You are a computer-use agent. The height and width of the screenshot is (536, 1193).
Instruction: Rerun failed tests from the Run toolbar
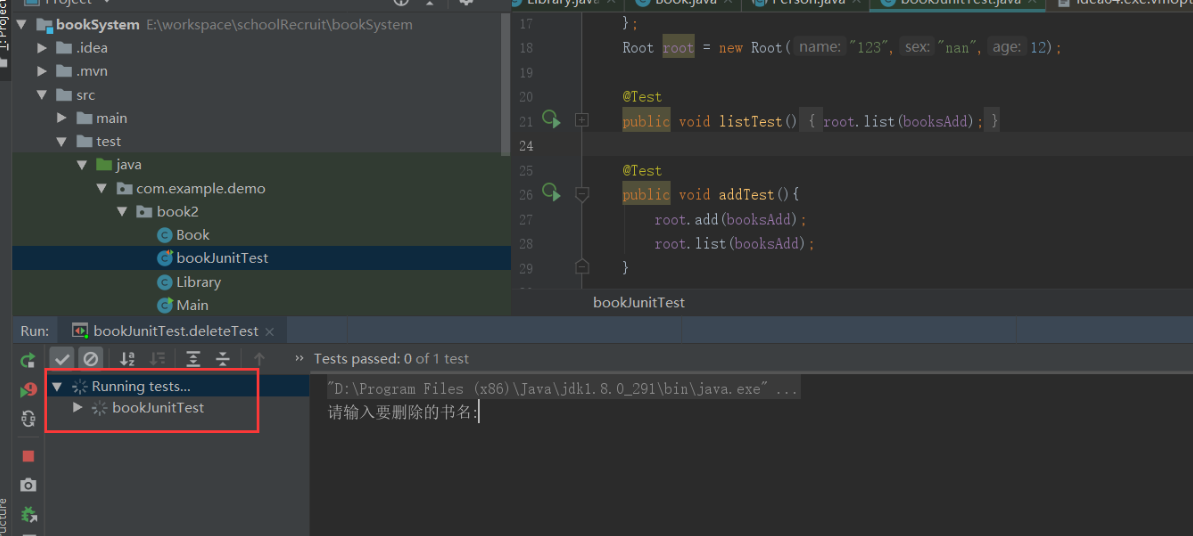pyautogui.click(x=28, y=390)
